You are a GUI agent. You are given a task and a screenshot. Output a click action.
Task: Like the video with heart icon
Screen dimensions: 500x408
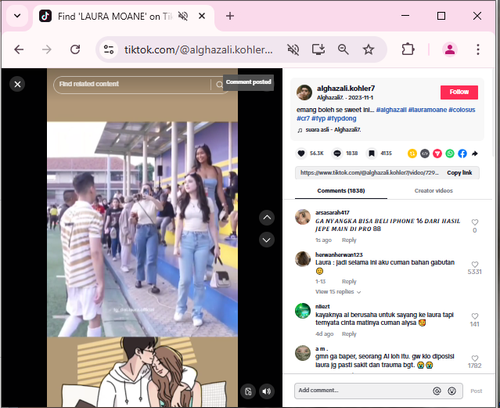tap(301, 153)
